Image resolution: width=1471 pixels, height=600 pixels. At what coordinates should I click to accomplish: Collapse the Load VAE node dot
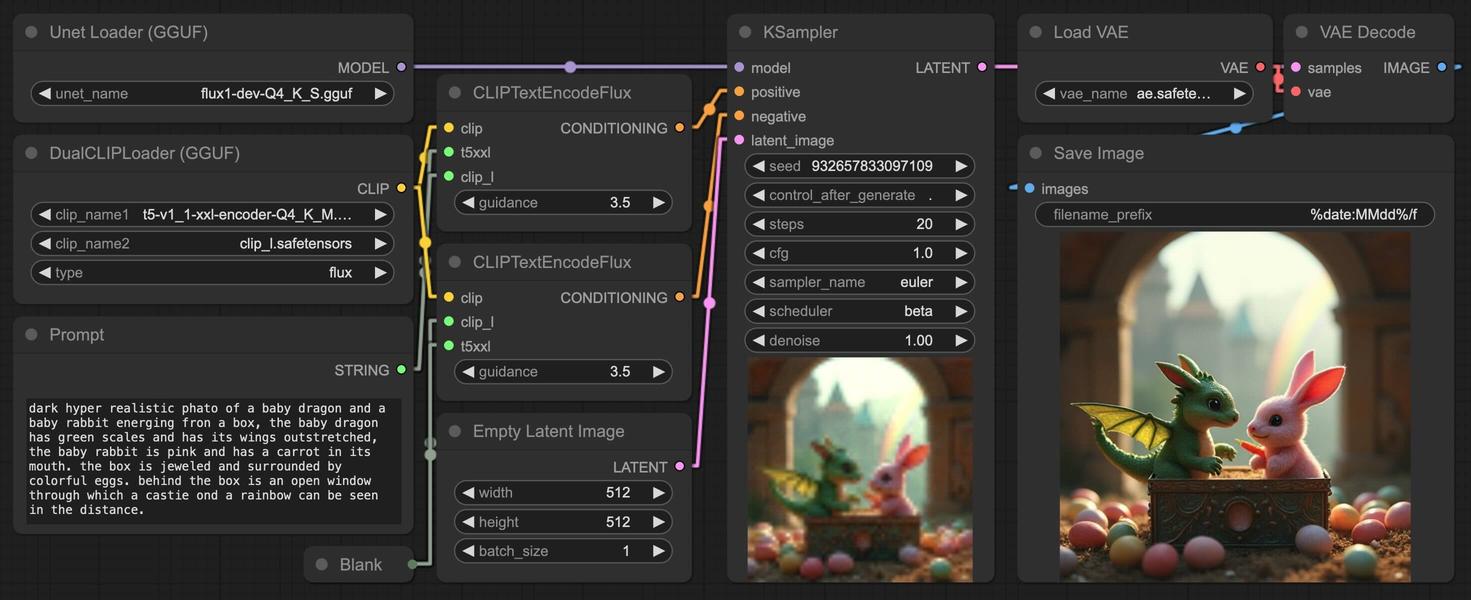(x=1035, y=32)
